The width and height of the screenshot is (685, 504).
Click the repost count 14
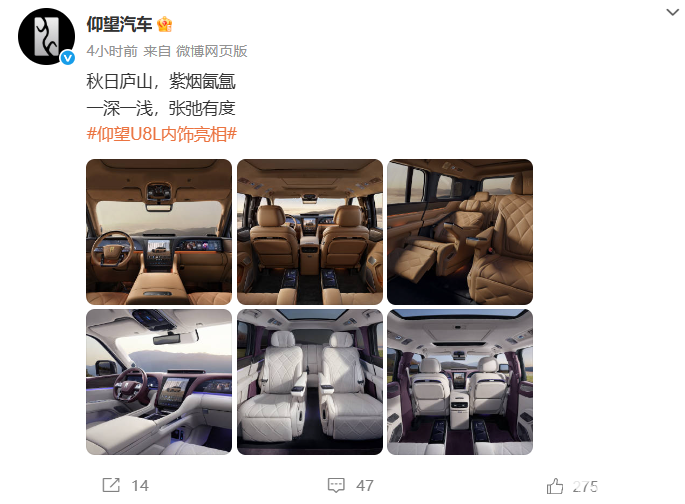click(140, 486)
